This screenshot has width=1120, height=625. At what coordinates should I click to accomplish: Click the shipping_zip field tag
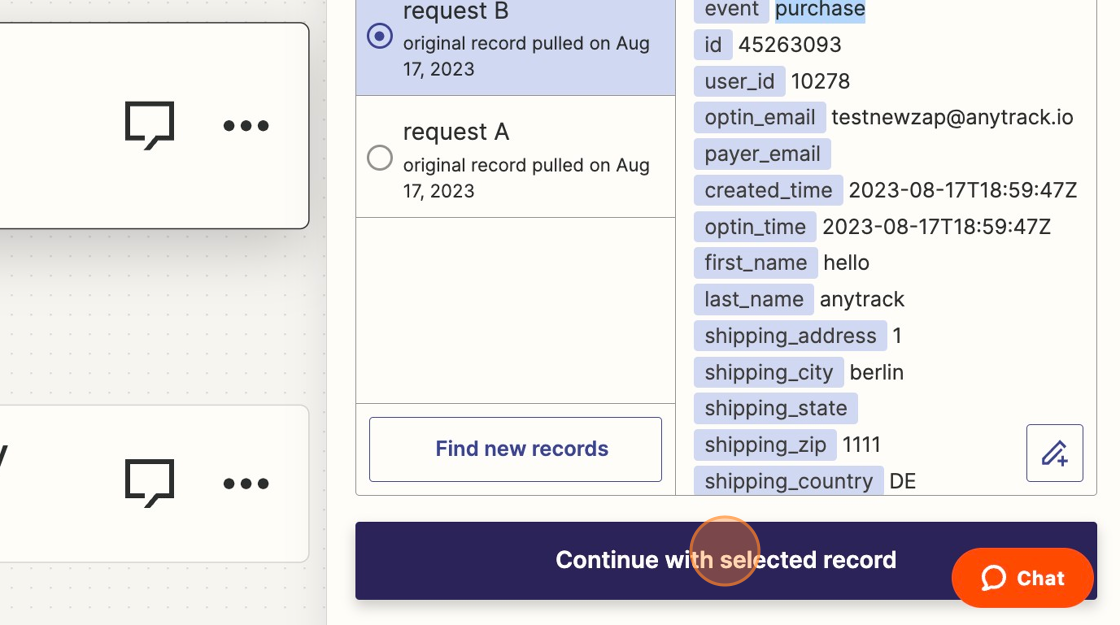pos(765,444)
